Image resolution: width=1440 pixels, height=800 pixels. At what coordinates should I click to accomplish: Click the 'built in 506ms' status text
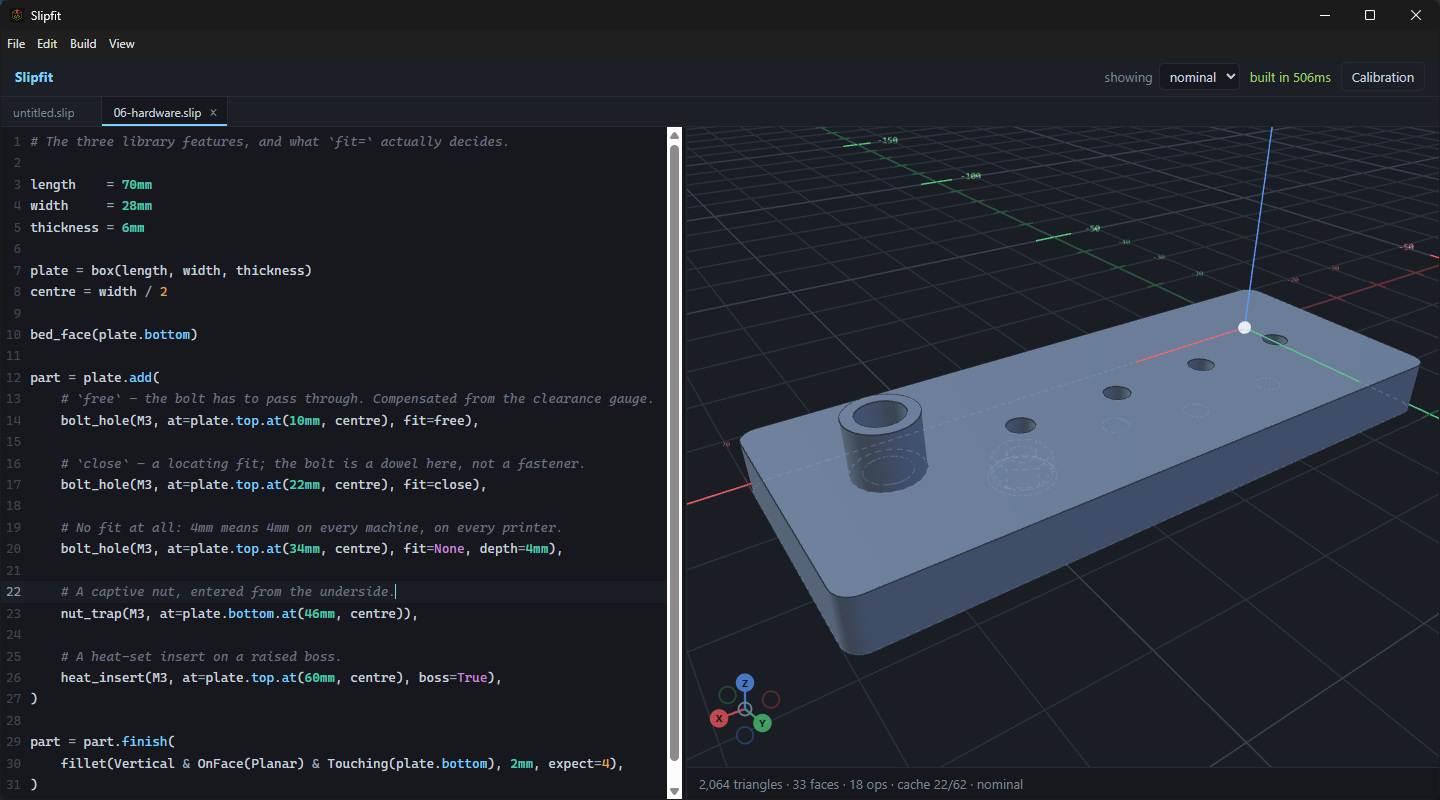1290,77
